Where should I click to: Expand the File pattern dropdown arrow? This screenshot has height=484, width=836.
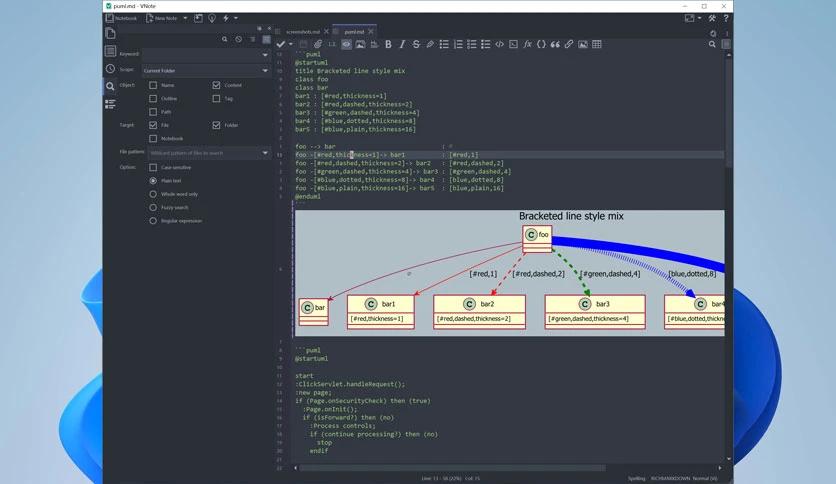(265, 153)
